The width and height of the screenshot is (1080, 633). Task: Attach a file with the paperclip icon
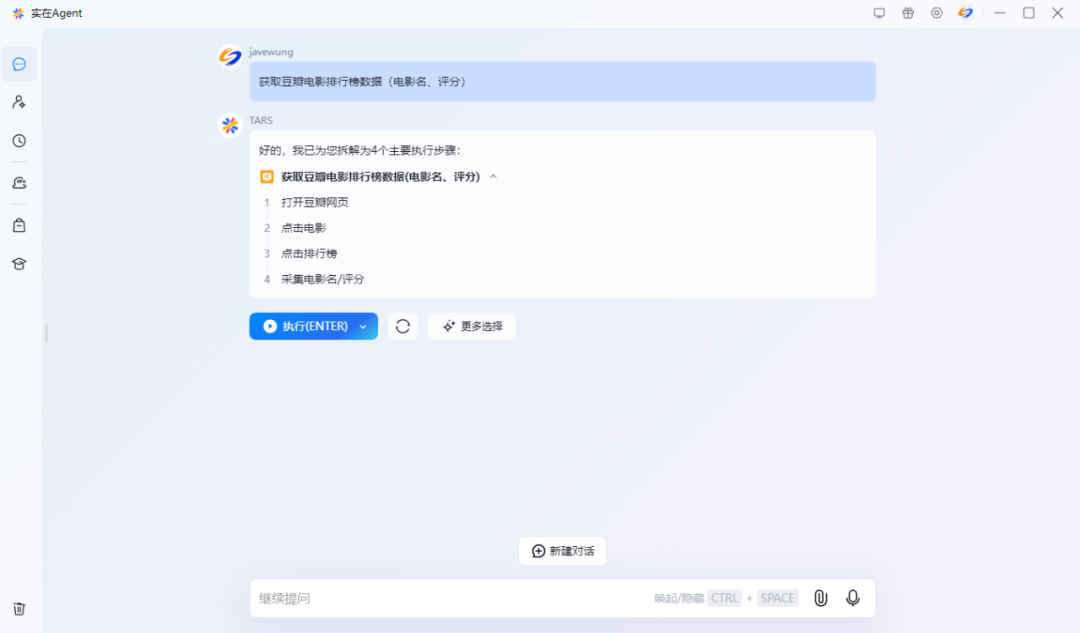(x=820, y=598)
